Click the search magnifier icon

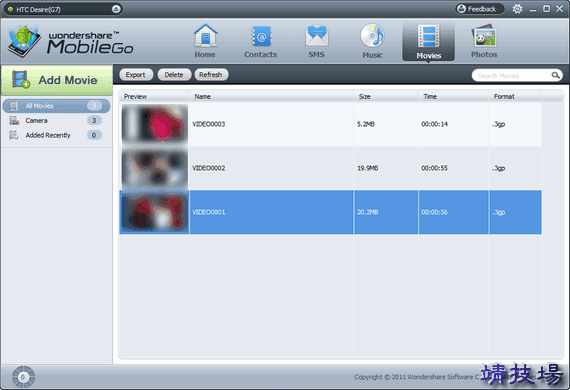(555, 75)
